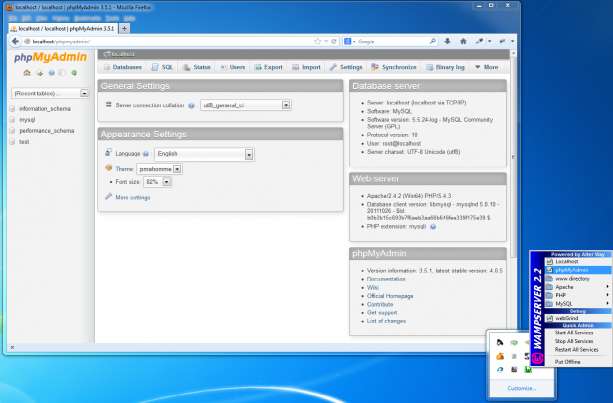
Task: Click the green reload icon in phpMyAdmin sidebar
Action: 74,73
